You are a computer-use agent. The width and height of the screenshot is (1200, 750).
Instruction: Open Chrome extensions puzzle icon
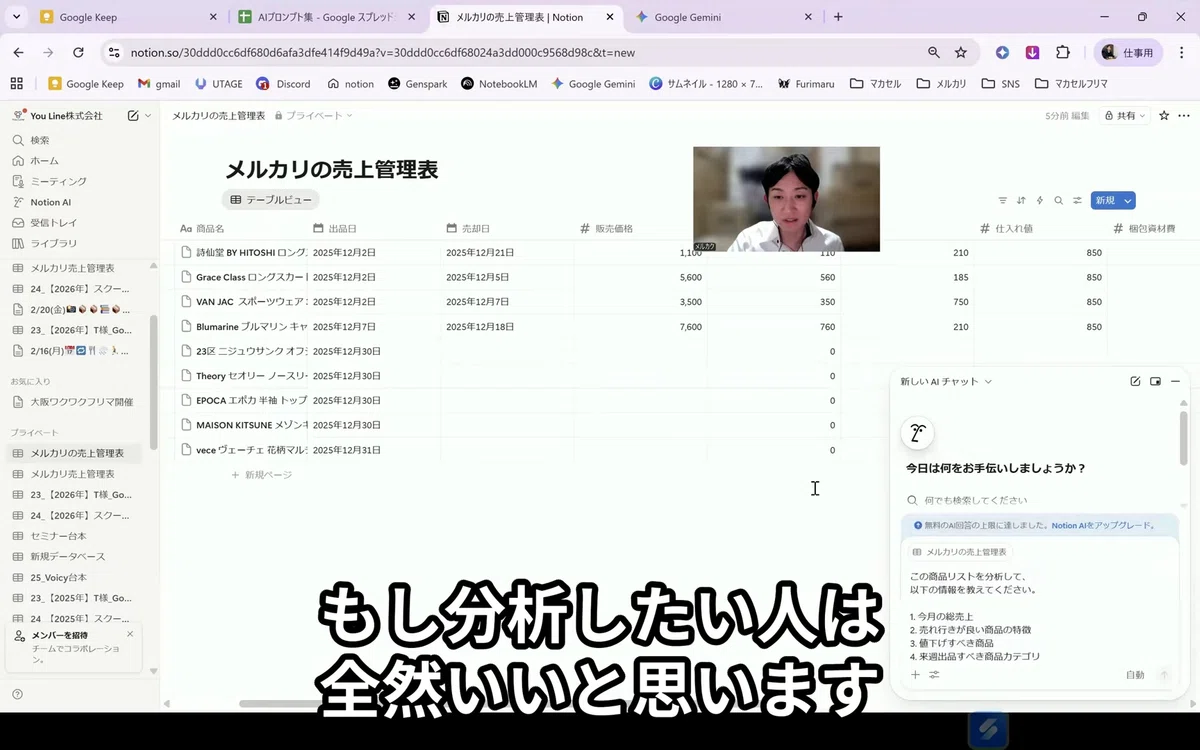1062,52
